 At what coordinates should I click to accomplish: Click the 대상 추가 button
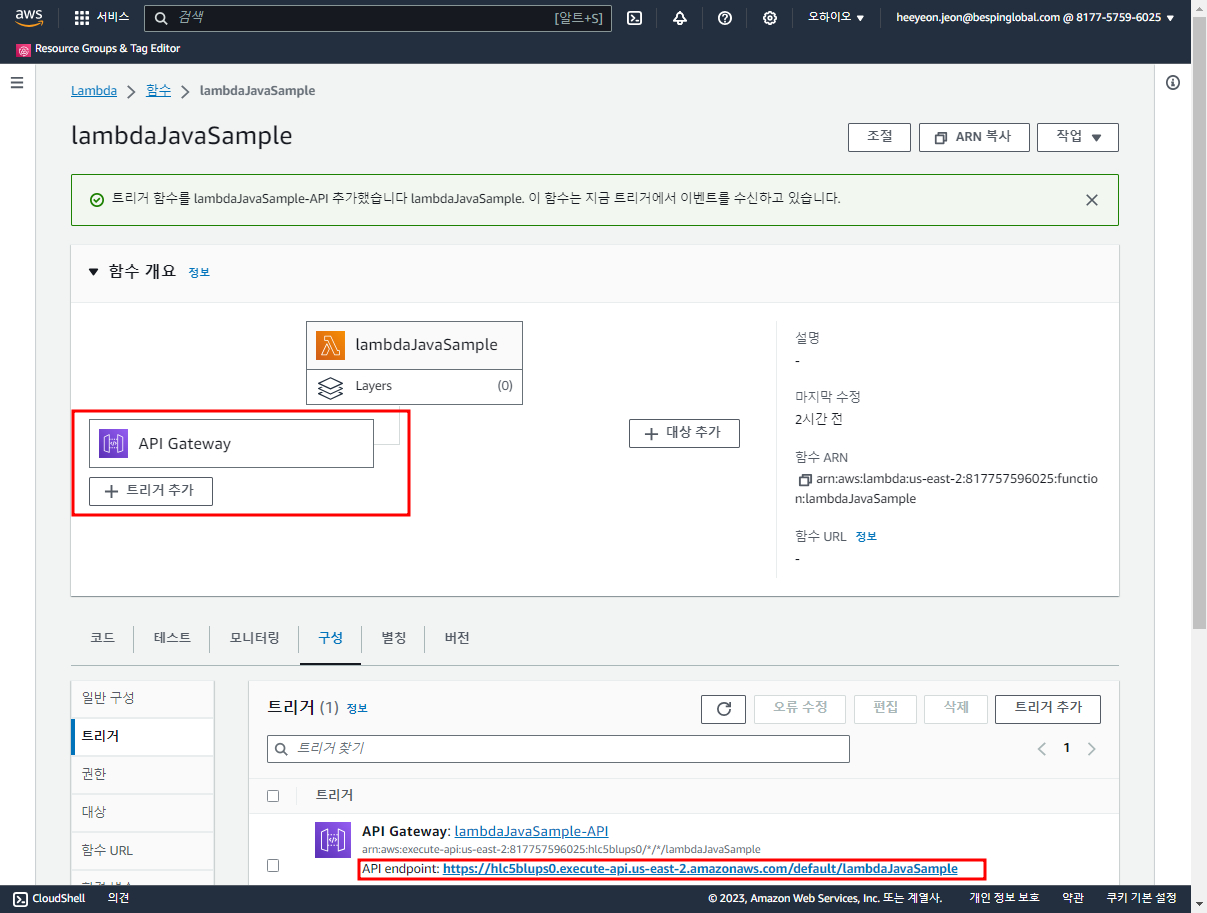click(x=684, y=433)
